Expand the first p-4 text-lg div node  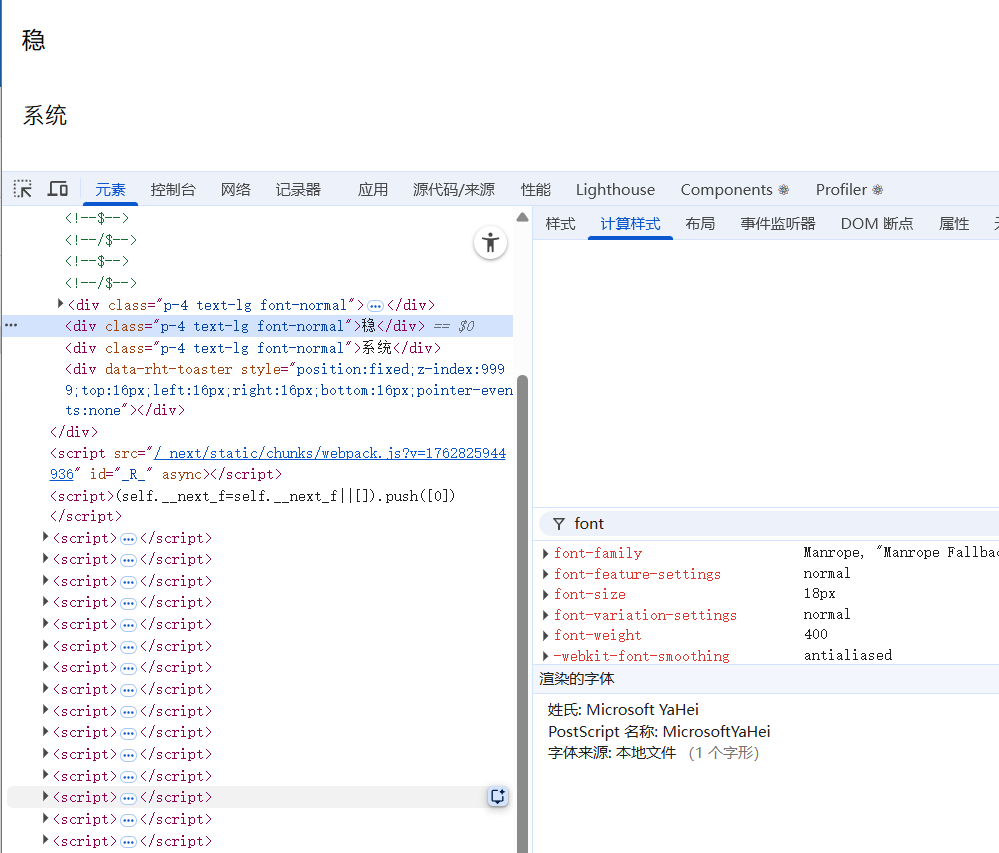point(60,304)
